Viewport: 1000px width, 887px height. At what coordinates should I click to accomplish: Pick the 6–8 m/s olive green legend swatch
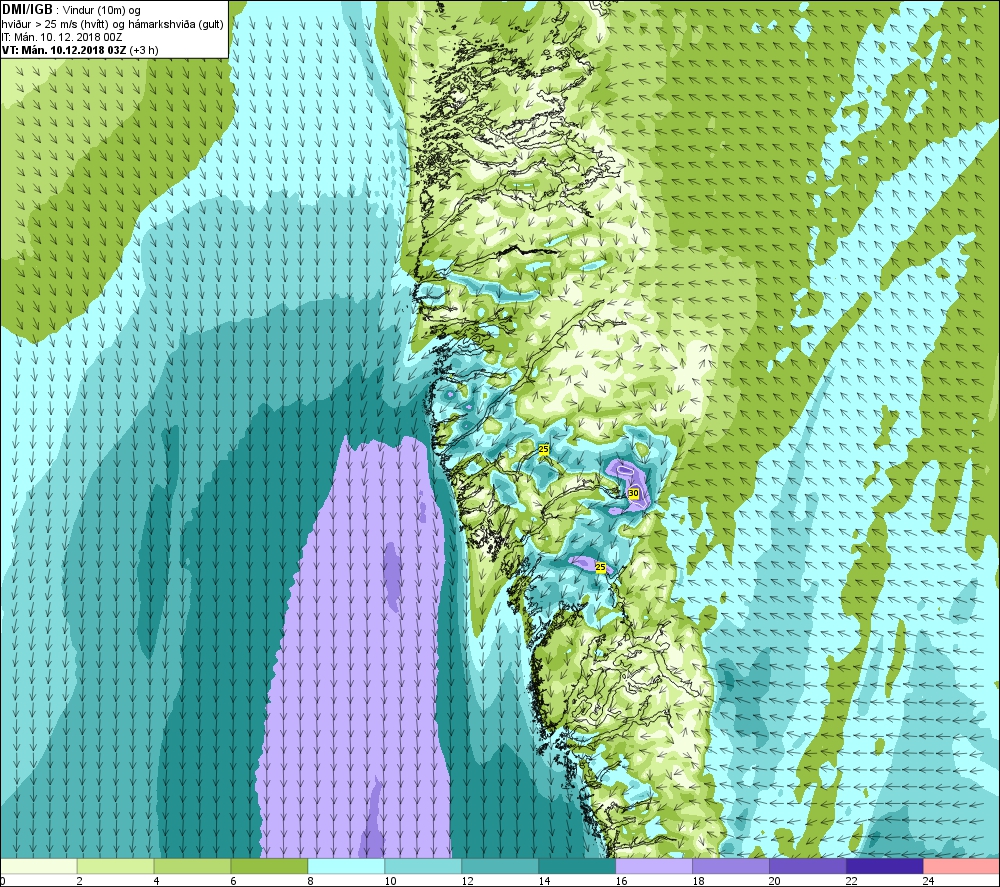[269, 866]
